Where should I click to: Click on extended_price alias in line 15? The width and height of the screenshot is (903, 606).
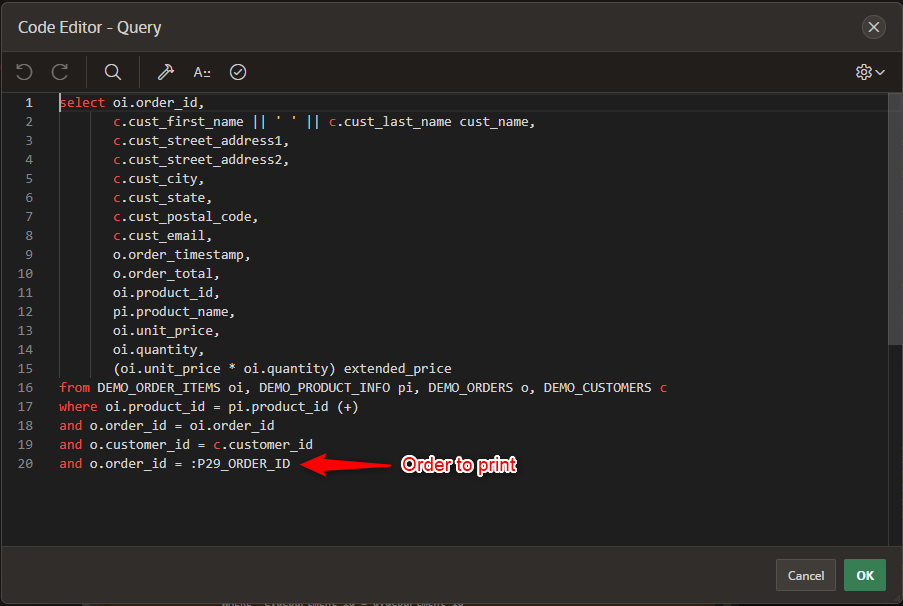[x=397, y=368]
